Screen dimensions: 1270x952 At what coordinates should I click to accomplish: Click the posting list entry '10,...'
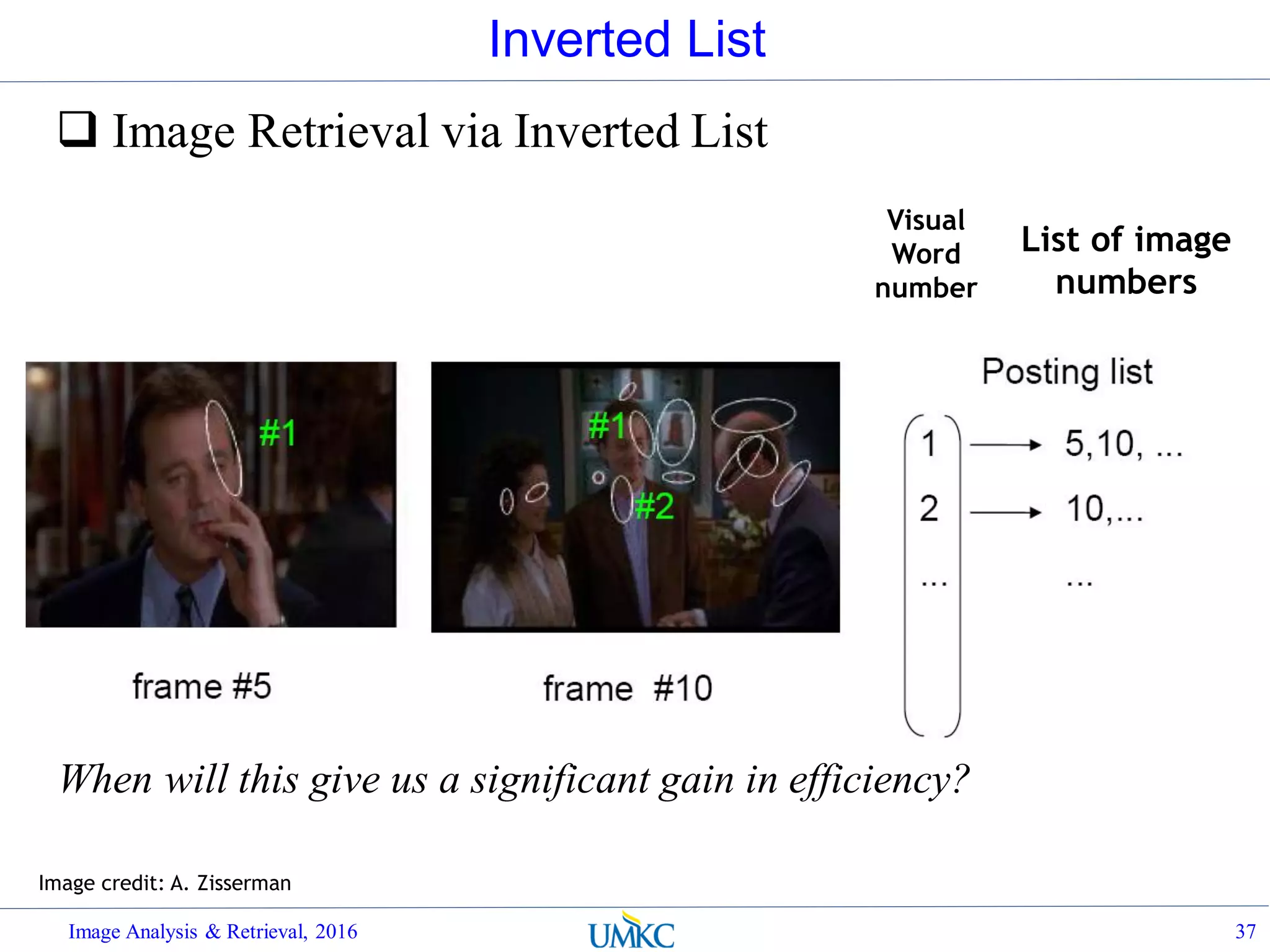click(x=1104, y=509)
